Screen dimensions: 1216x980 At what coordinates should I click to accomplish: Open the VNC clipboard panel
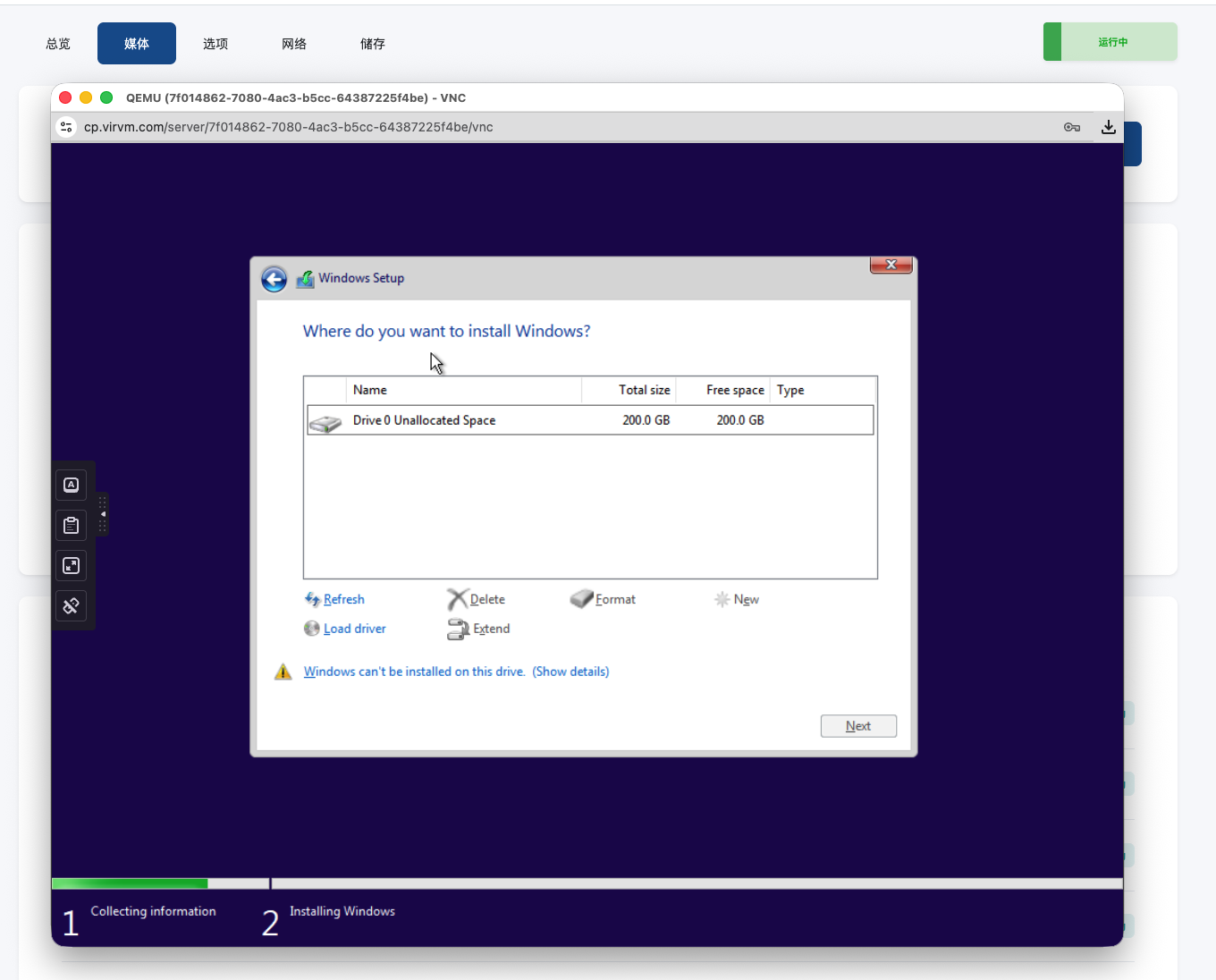(x=72, y=525)
